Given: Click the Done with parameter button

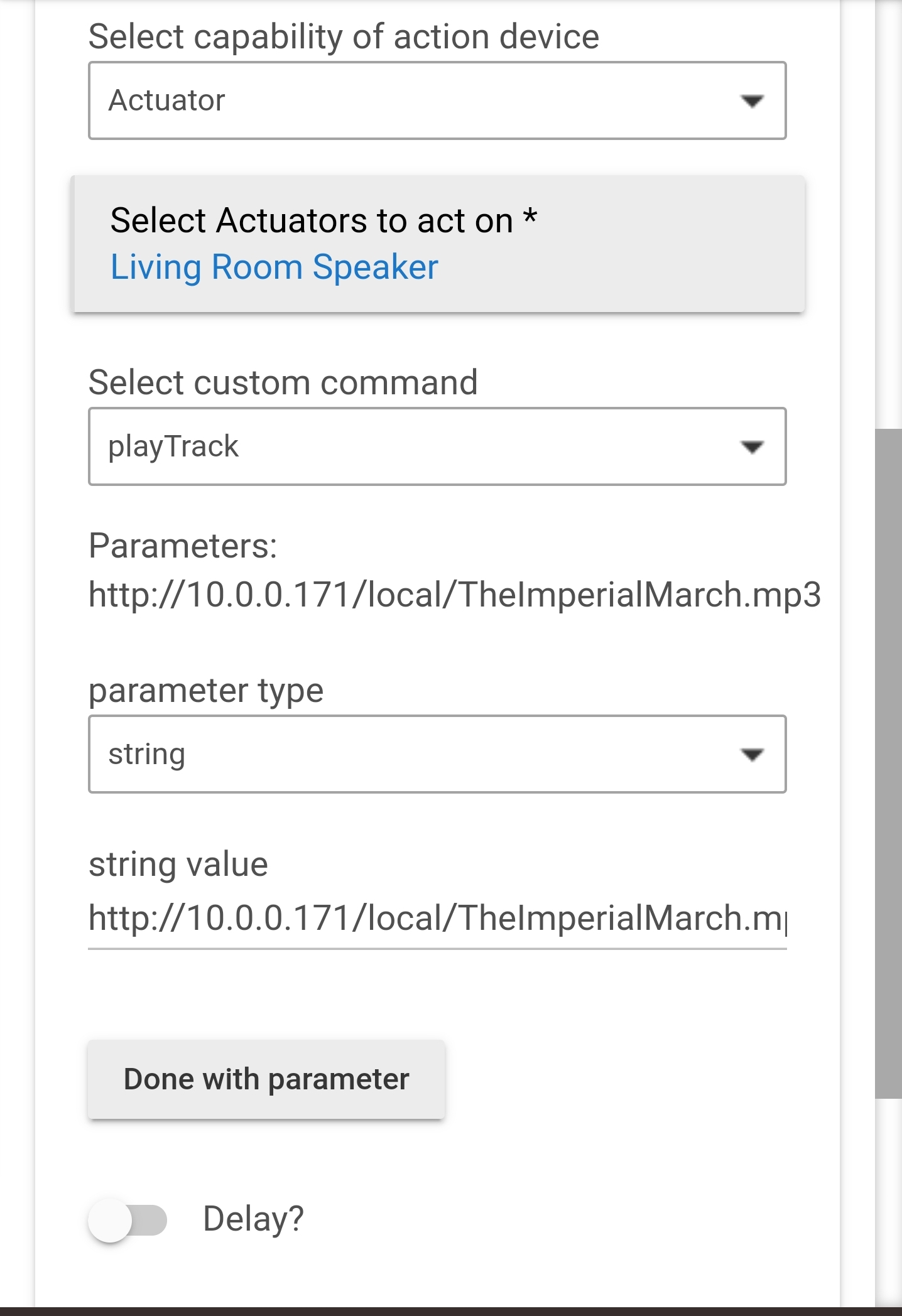Looking at the screenshot, I should click(x=266, y=1079).
